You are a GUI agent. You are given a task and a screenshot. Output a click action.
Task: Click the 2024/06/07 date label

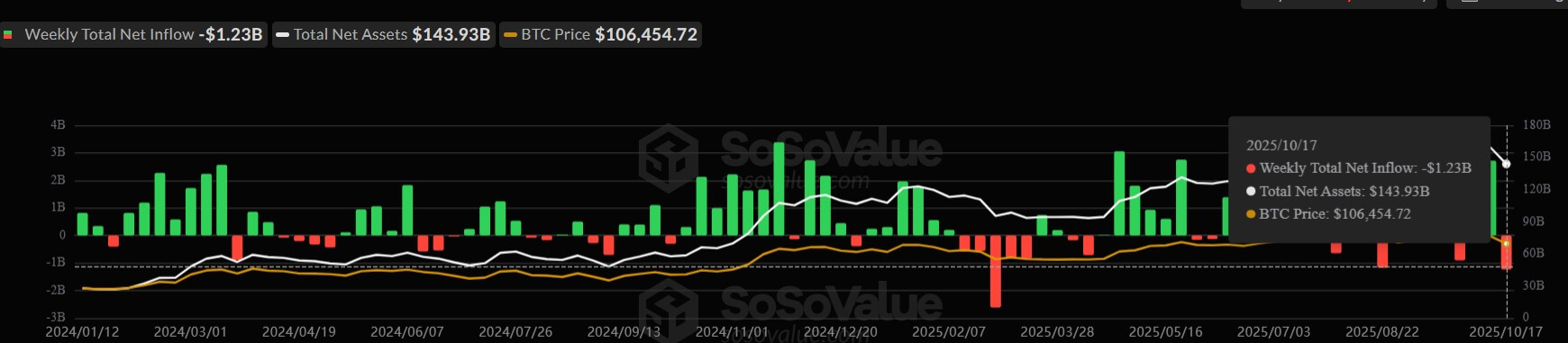click(407, 332)
